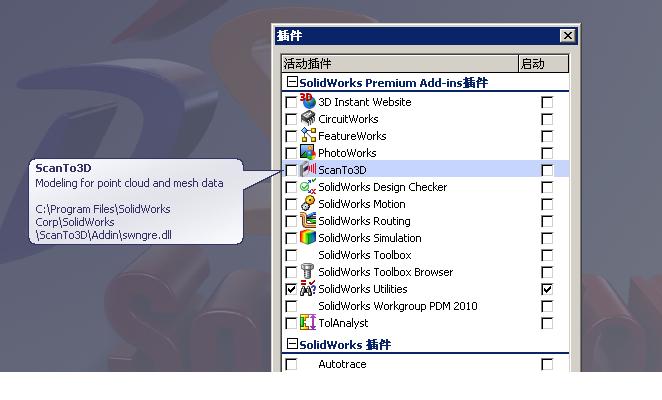The image size is (662, 400).
Task: Select the 3D Instant Website row label
Action: pyautogui.click(x=365, y=102)
